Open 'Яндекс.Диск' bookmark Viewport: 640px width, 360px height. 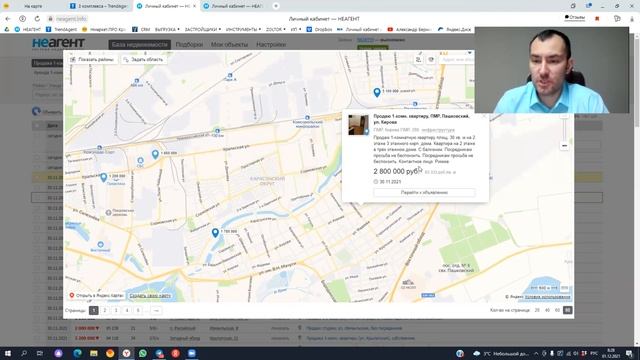point(454,29)
